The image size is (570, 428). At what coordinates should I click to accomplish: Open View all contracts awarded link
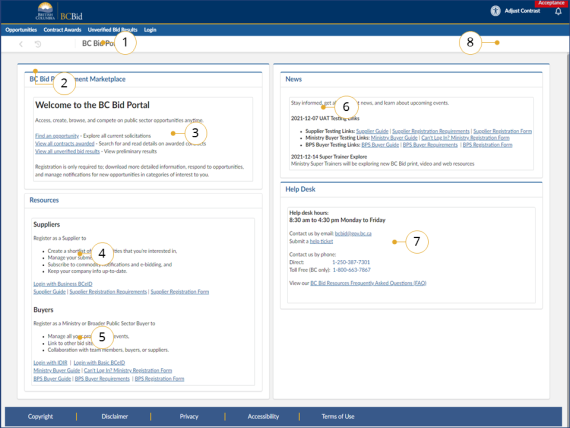point(65,144)
